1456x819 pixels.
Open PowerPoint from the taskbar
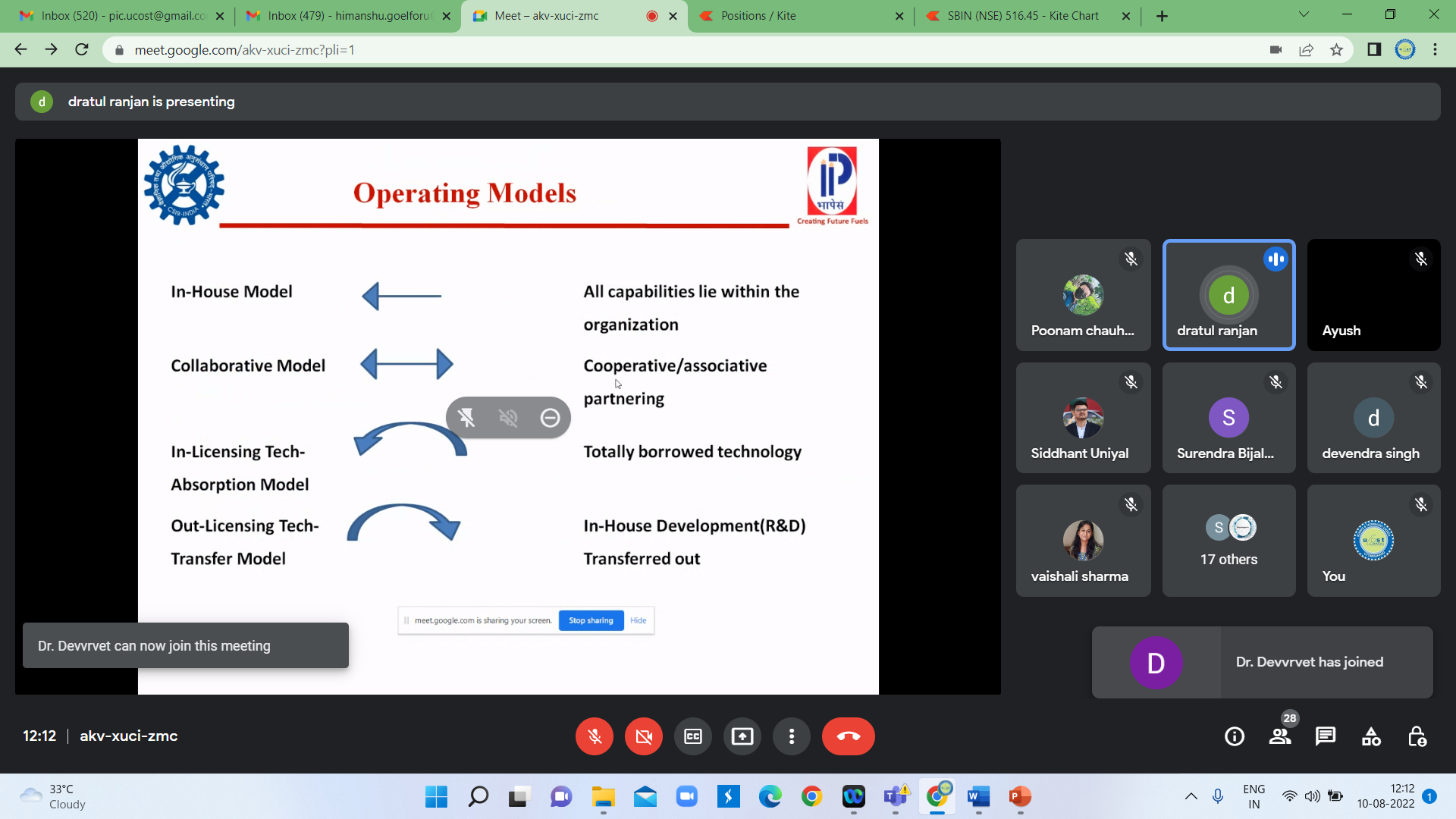coord(1020,796)
